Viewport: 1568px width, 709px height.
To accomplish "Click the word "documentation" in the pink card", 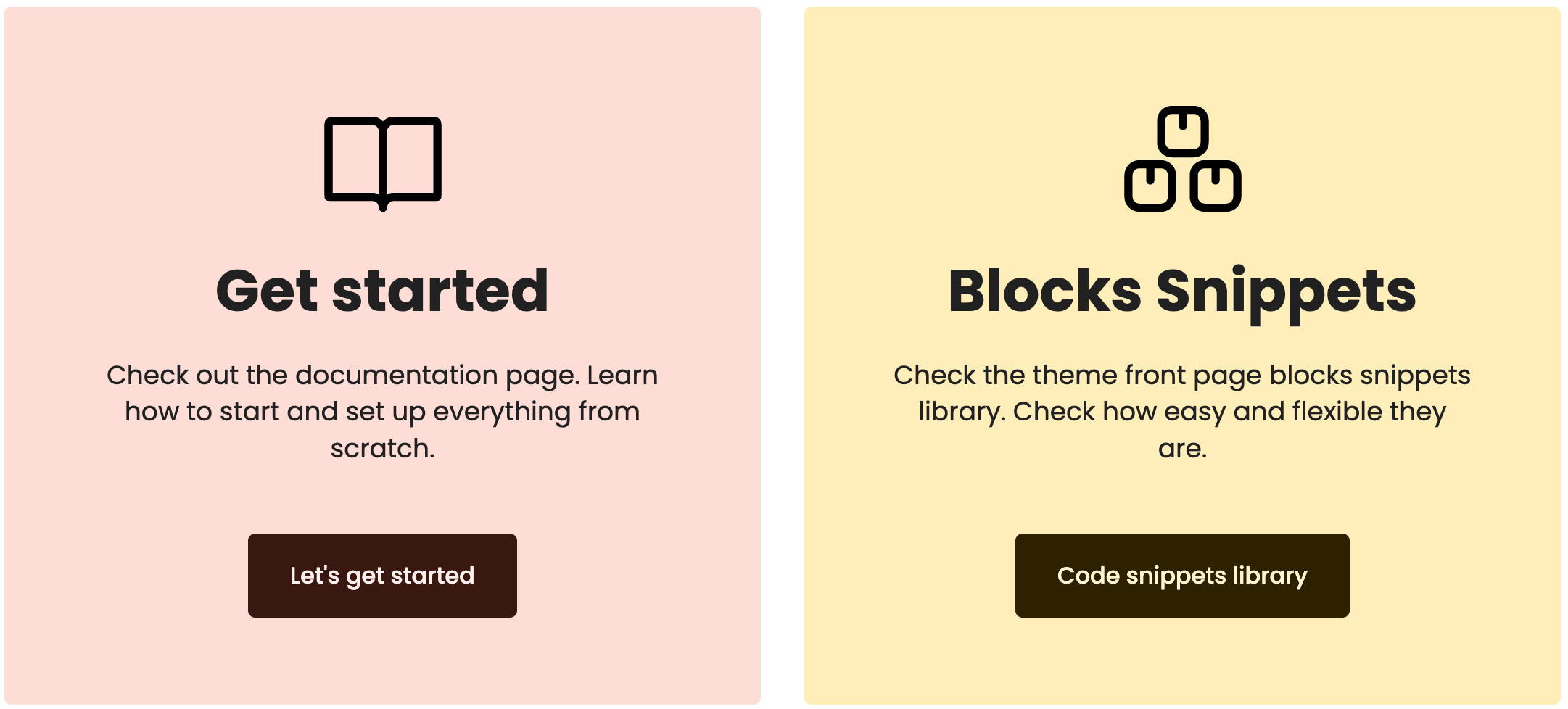I will [397, 376].
